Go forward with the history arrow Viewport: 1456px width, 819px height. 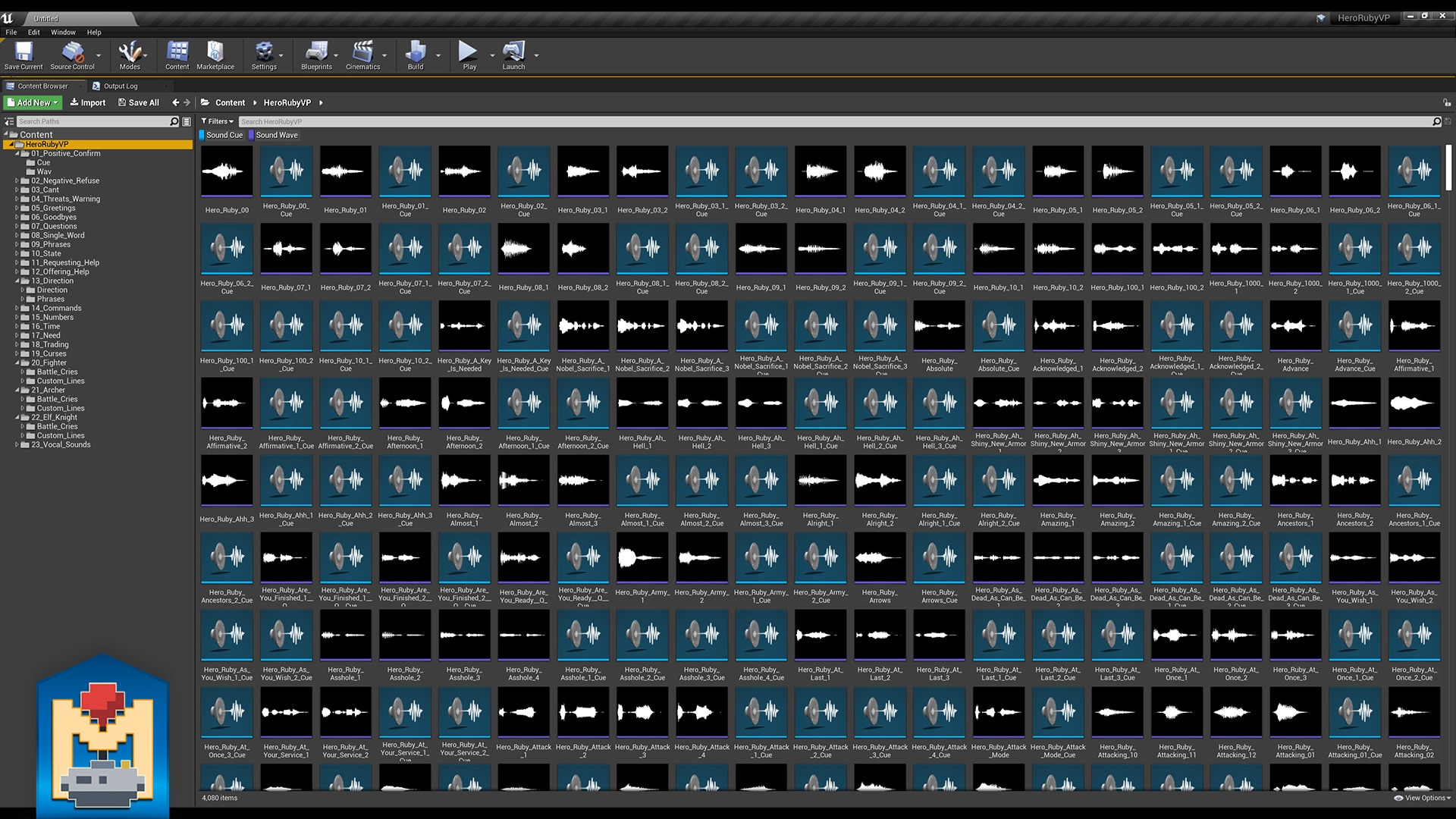pos(187,102)
